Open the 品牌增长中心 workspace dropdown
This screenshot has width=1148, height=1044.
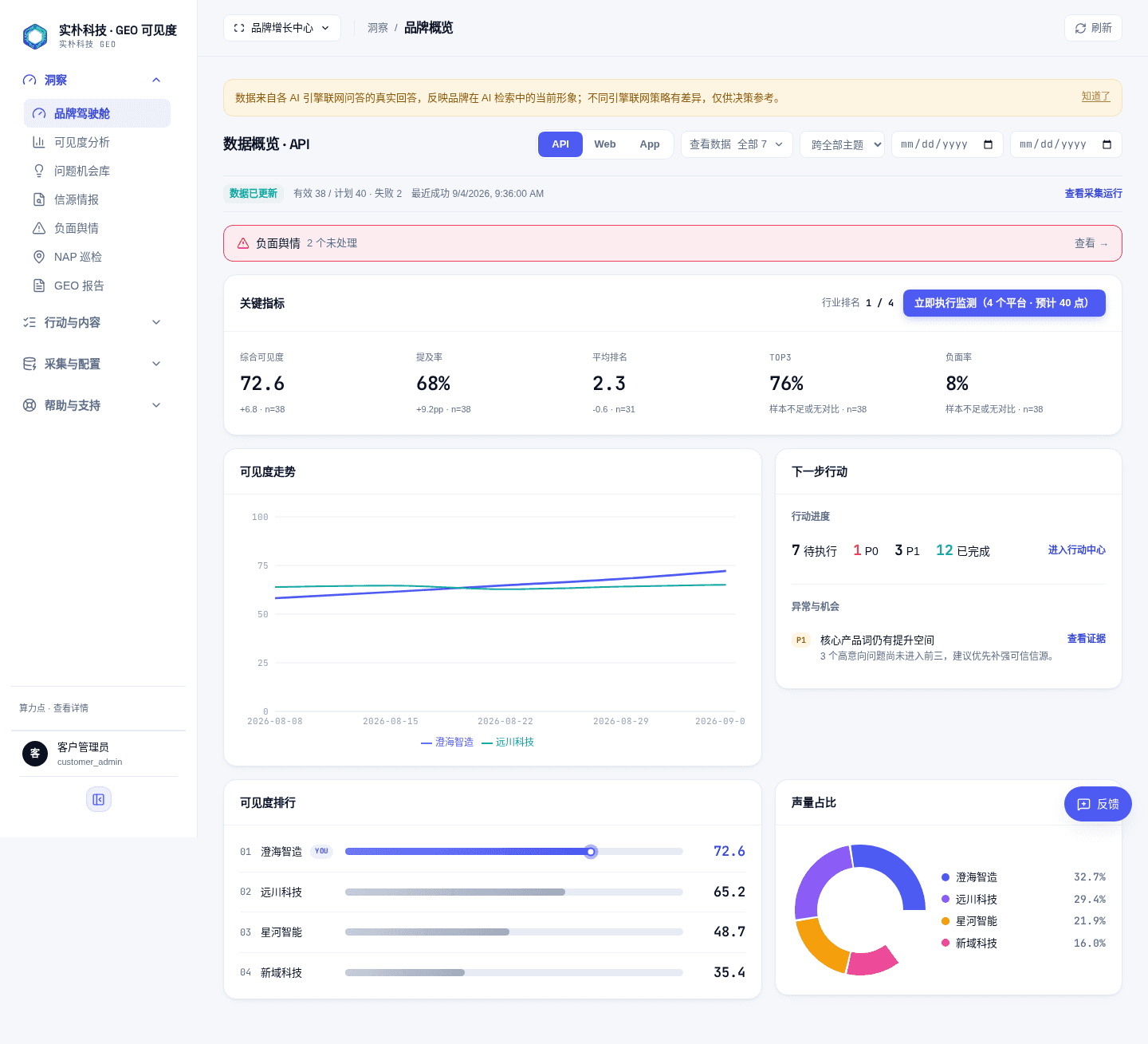282,28
